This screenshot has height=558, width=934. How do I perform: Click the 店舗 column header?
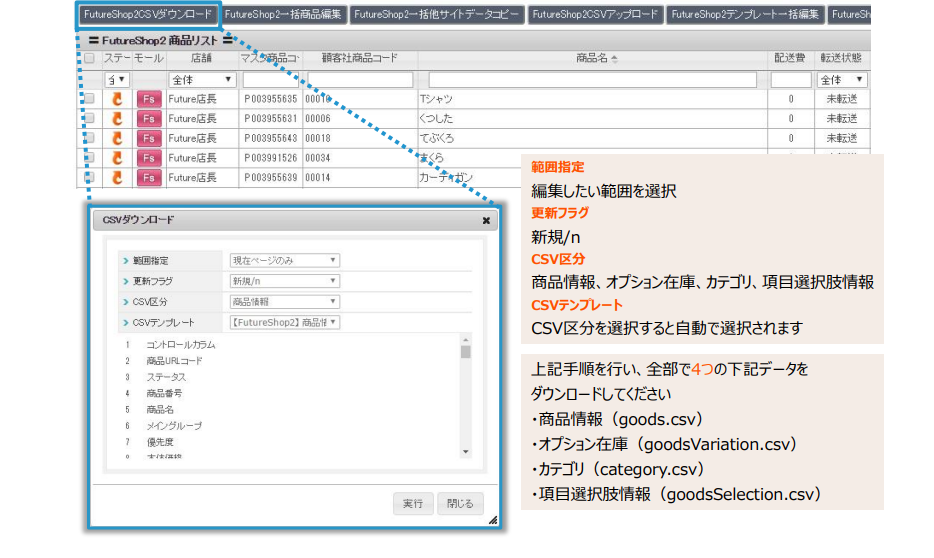tap(201, 58)
